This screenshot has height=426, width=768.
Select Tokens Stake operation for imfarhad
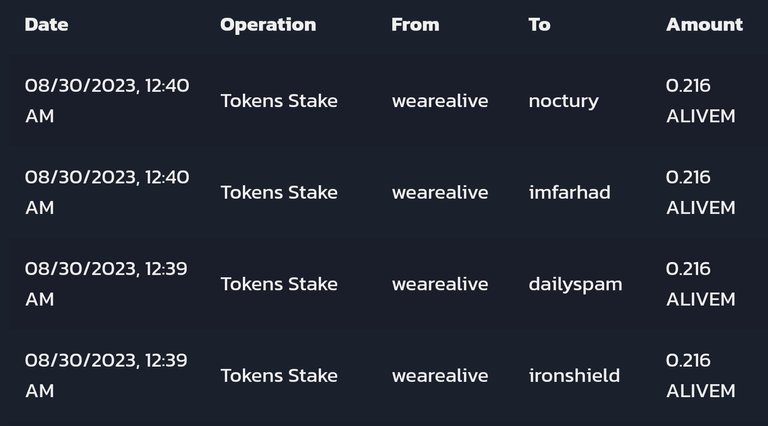tap(279, 192)
